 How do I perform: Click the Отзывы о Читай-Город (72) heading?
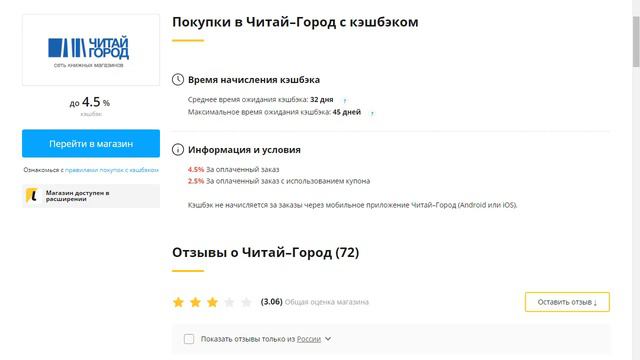265,252
